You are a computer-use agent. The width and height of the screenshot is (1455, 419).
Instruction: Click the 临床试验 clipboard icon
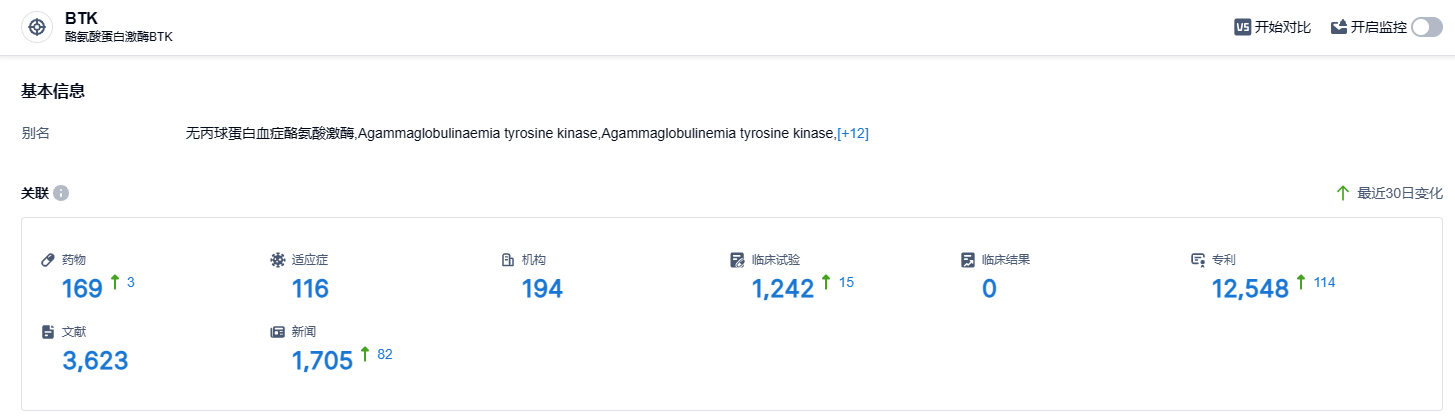click(x=738, y=260)
